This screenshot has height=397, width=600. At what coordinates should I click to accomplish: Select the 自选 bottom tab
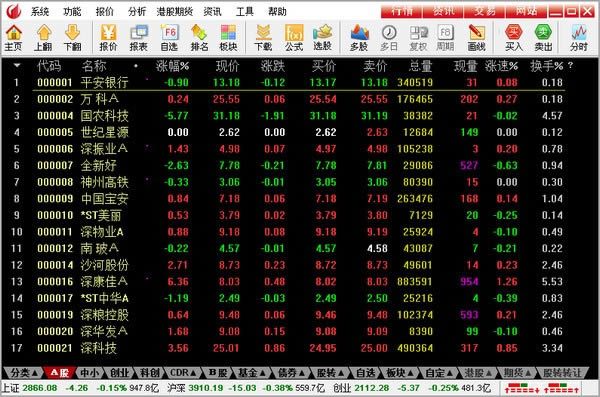click(x=365, y=372)
